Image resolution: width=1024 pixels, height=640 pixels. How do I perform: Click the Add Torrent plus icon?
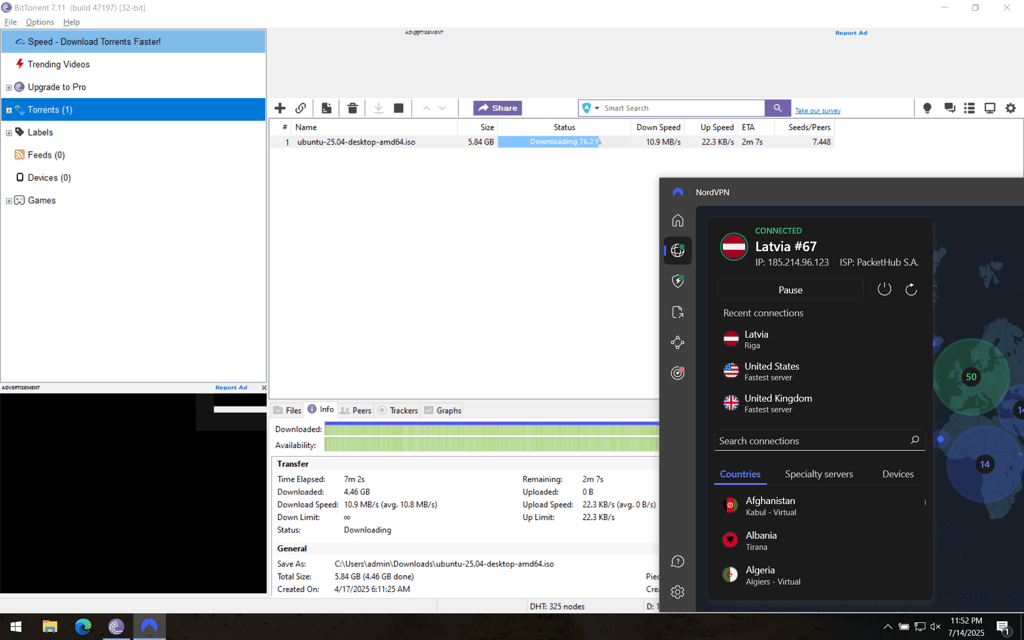(280, 108)
